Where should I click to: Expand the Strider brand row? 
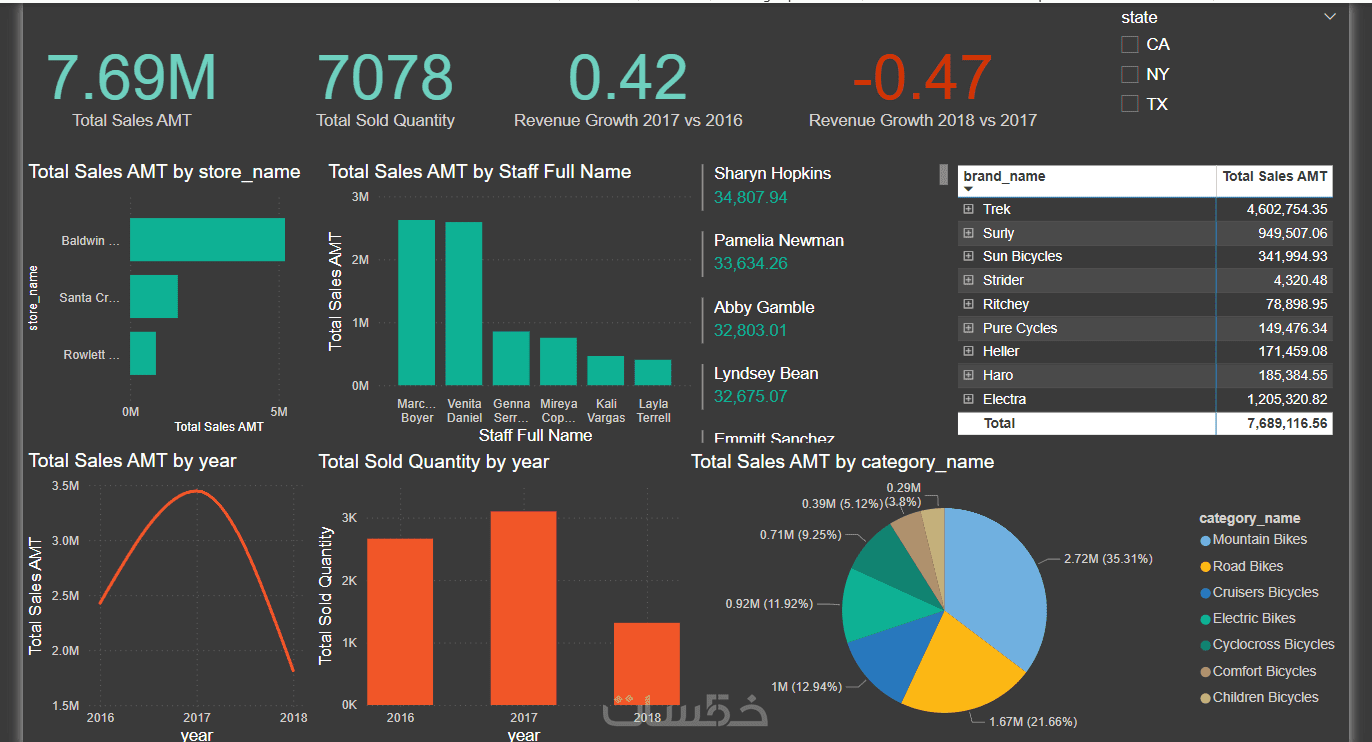click(x=968, y=280)
